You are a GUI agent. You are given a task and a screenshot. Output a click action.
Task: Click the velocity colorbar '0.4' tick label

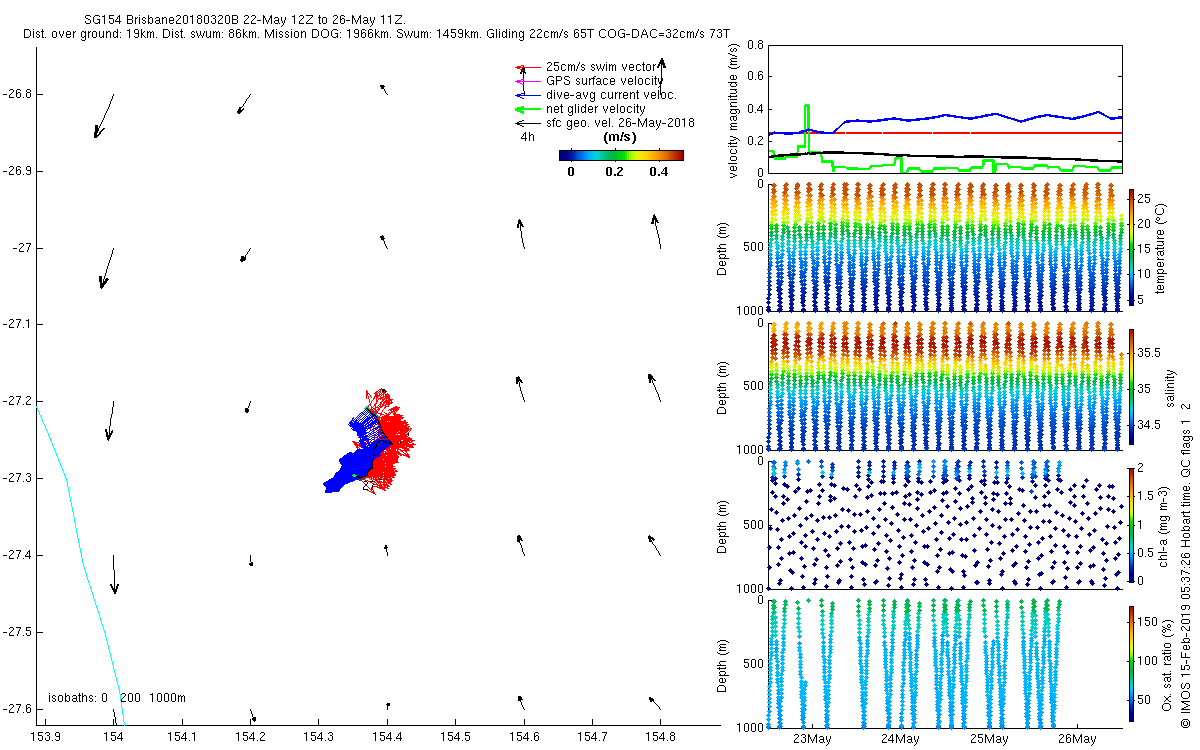658,171
